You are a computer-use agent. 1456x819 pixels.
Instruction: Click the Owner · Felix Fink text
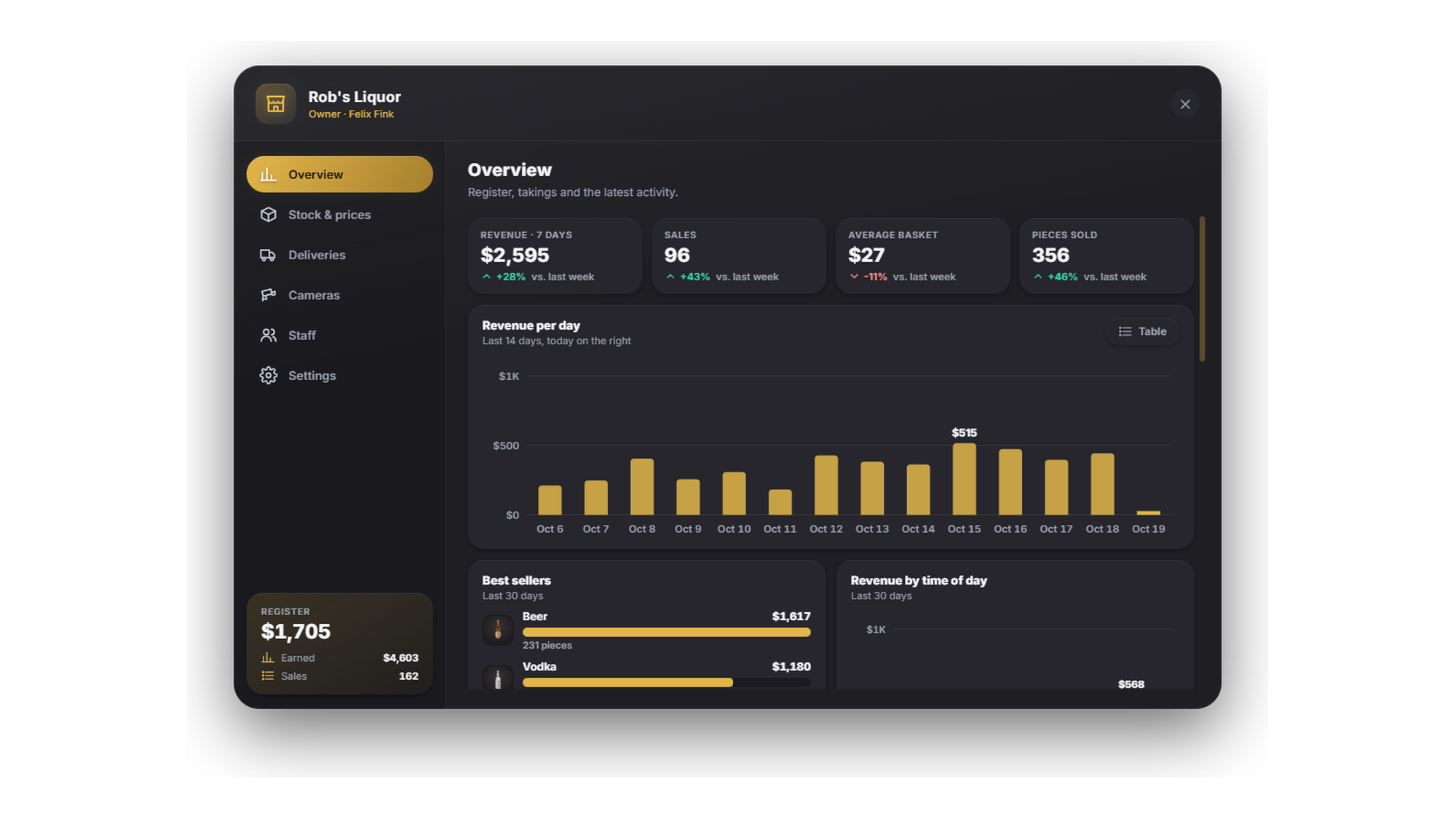(351, 114)
